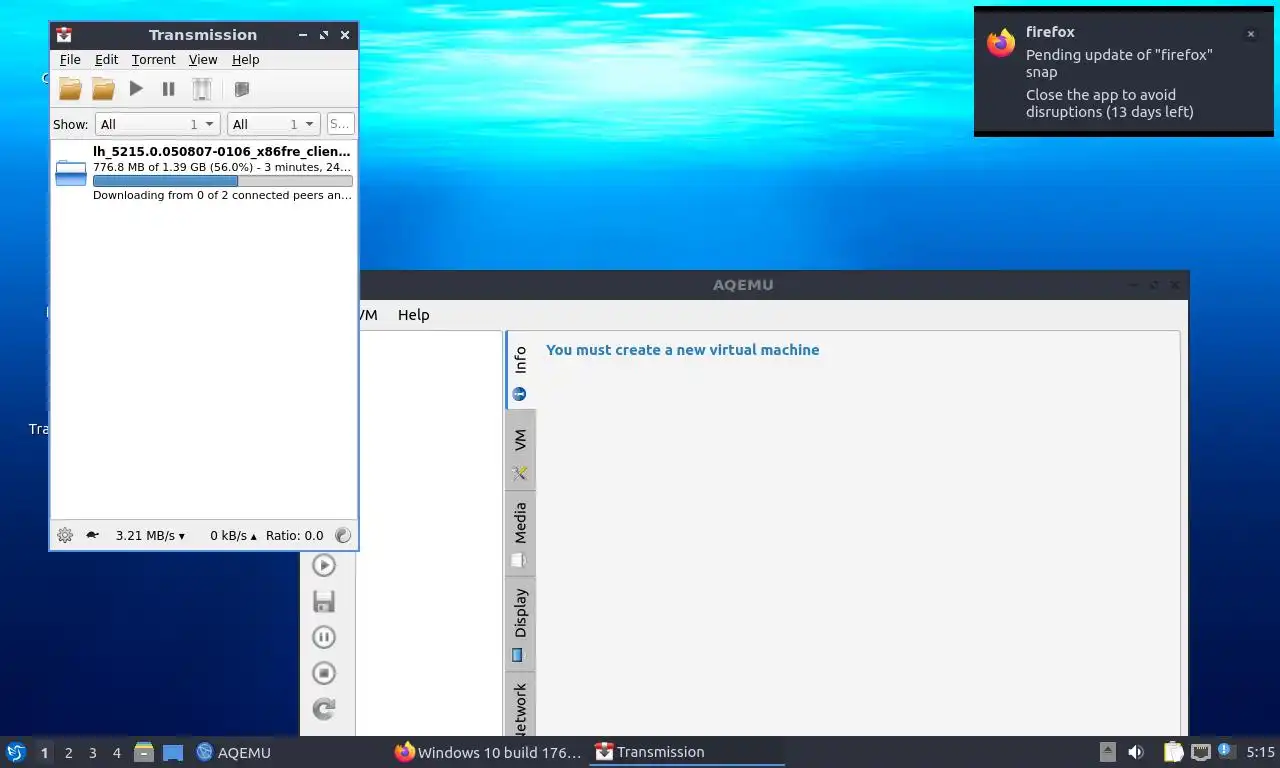Switch to the Info tab in AQEMU
Screen dimensions: 1280x768
click(x=520, y=370)
